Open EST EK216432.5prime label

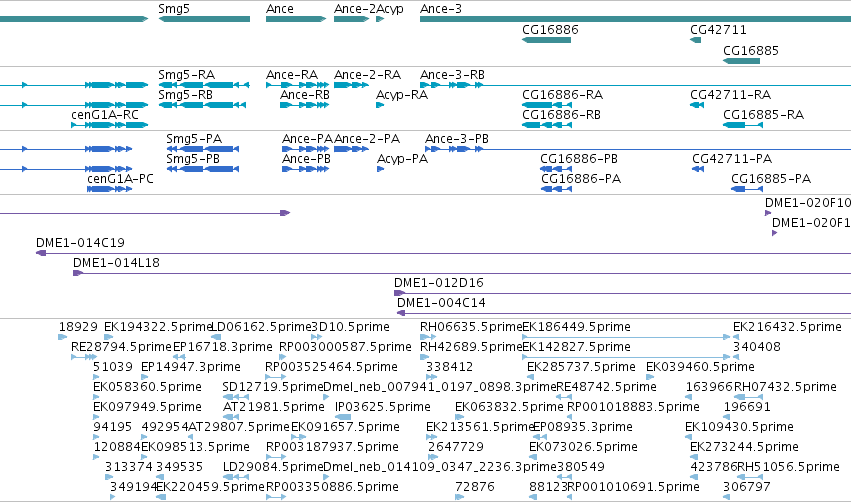(x=787, y=327)
